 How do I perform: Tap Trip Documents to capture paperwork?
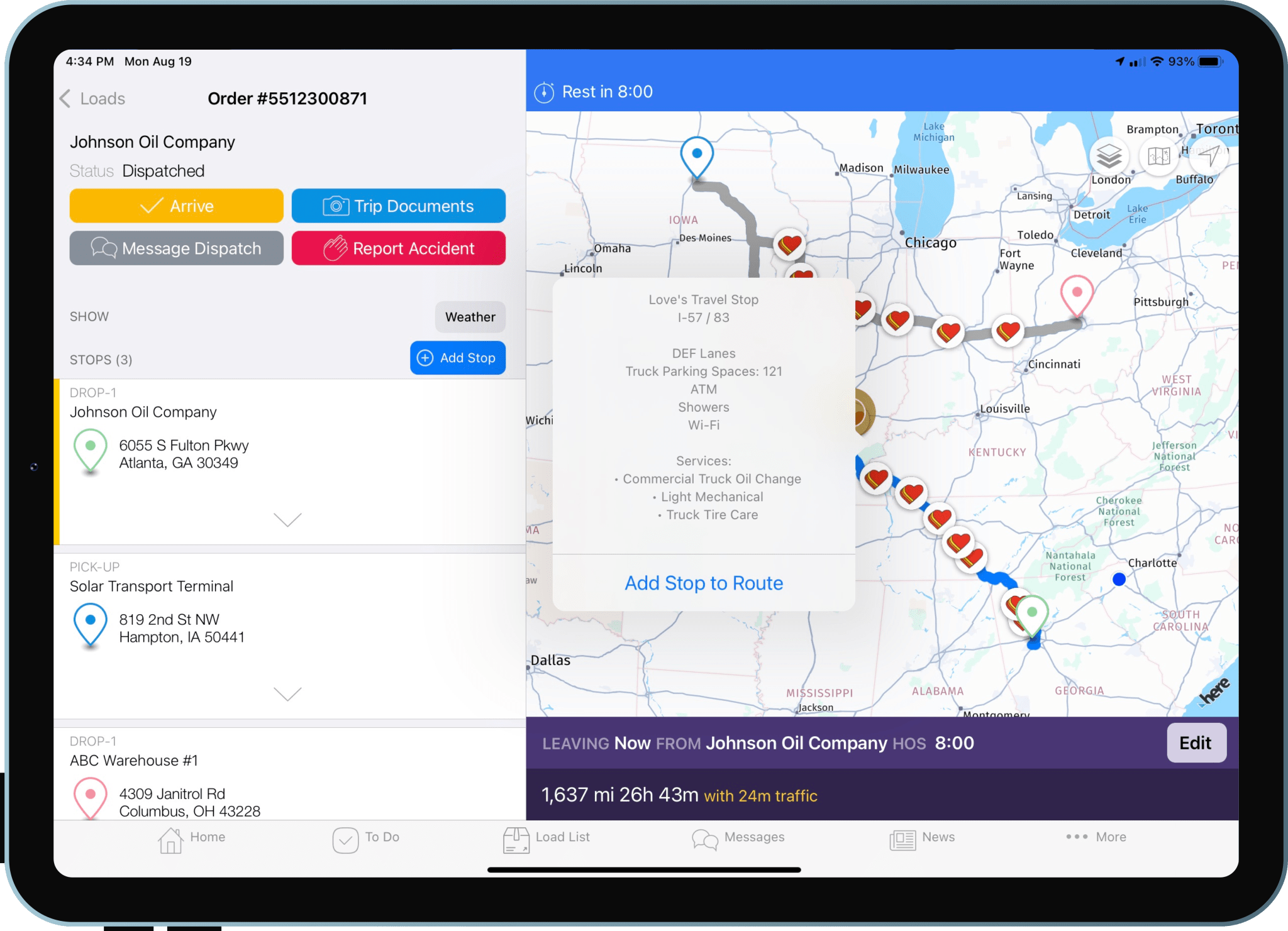pyautogui.click(x=399, y=206)
